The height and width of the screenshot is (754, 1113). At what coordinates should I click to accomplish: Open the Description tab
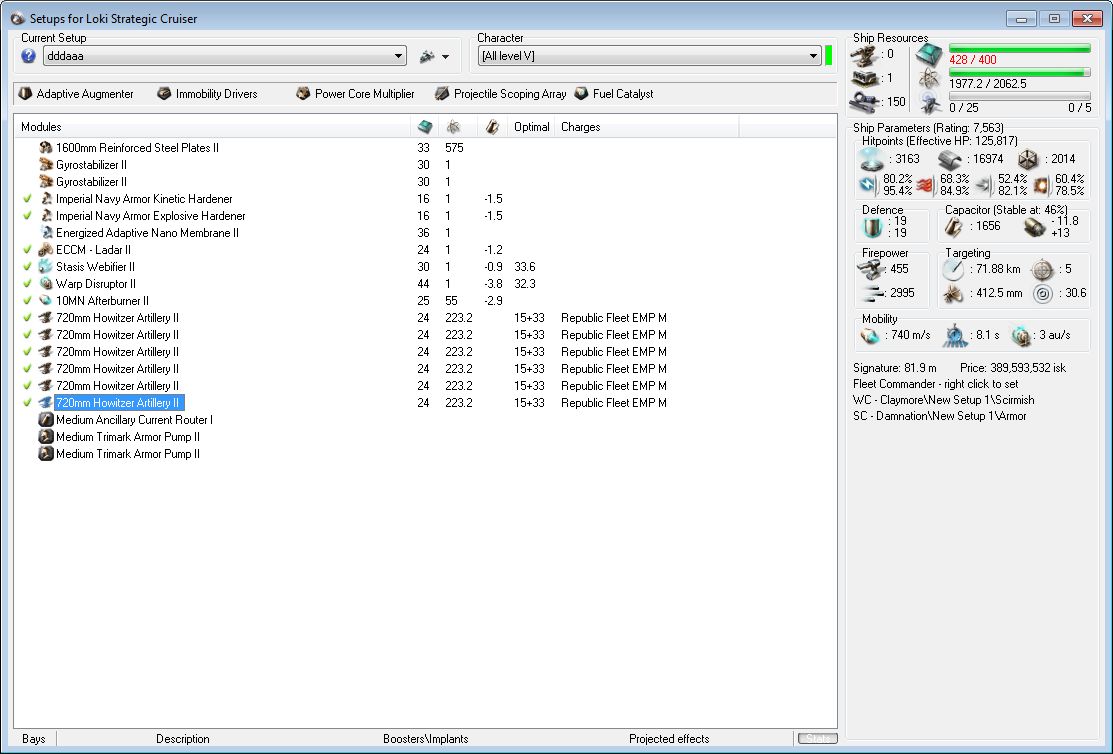(x=182, y=739)
